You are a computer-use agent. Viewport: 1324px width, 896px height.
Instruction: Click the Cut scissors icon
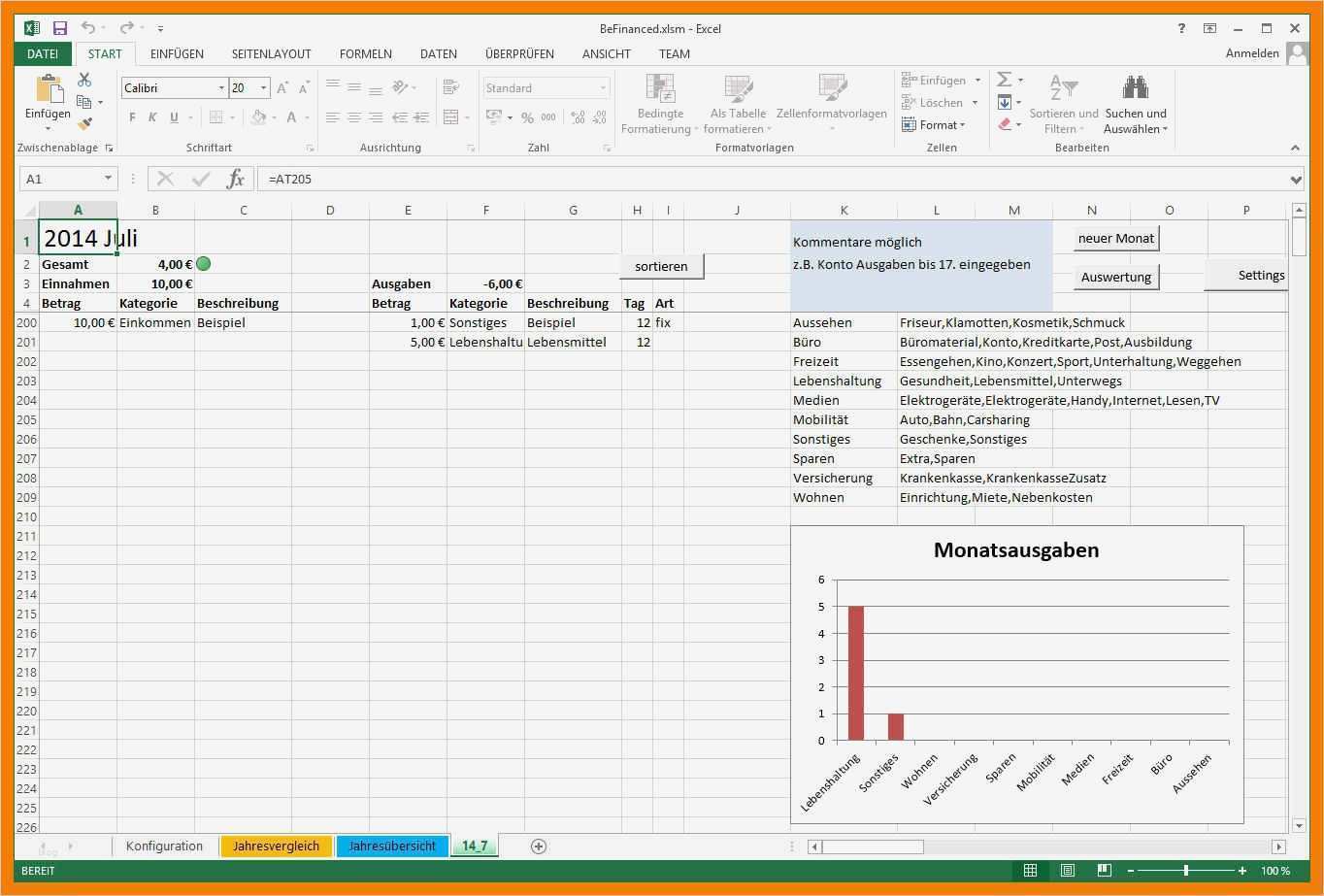click(x=84, y=81)
